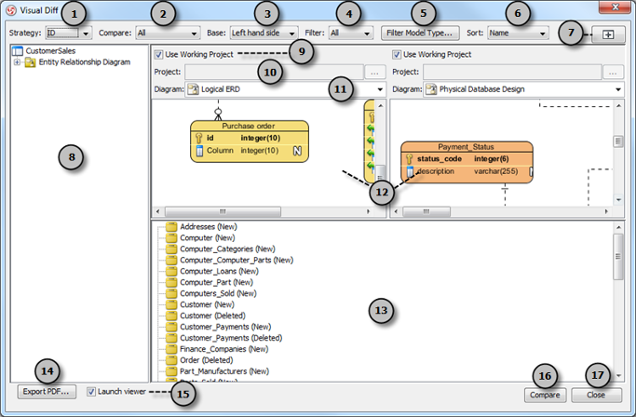The width and height of the screenshot is (636, 417).
Task: Click the folder icon of Computer_Computer_Parts (New)
Action: click(172, 260)
